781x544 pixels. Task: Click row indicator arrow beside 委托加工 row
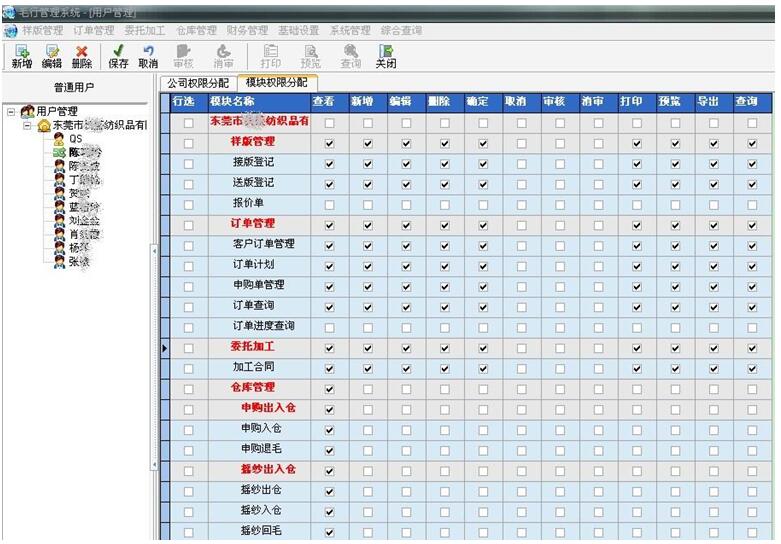point(165,348)
